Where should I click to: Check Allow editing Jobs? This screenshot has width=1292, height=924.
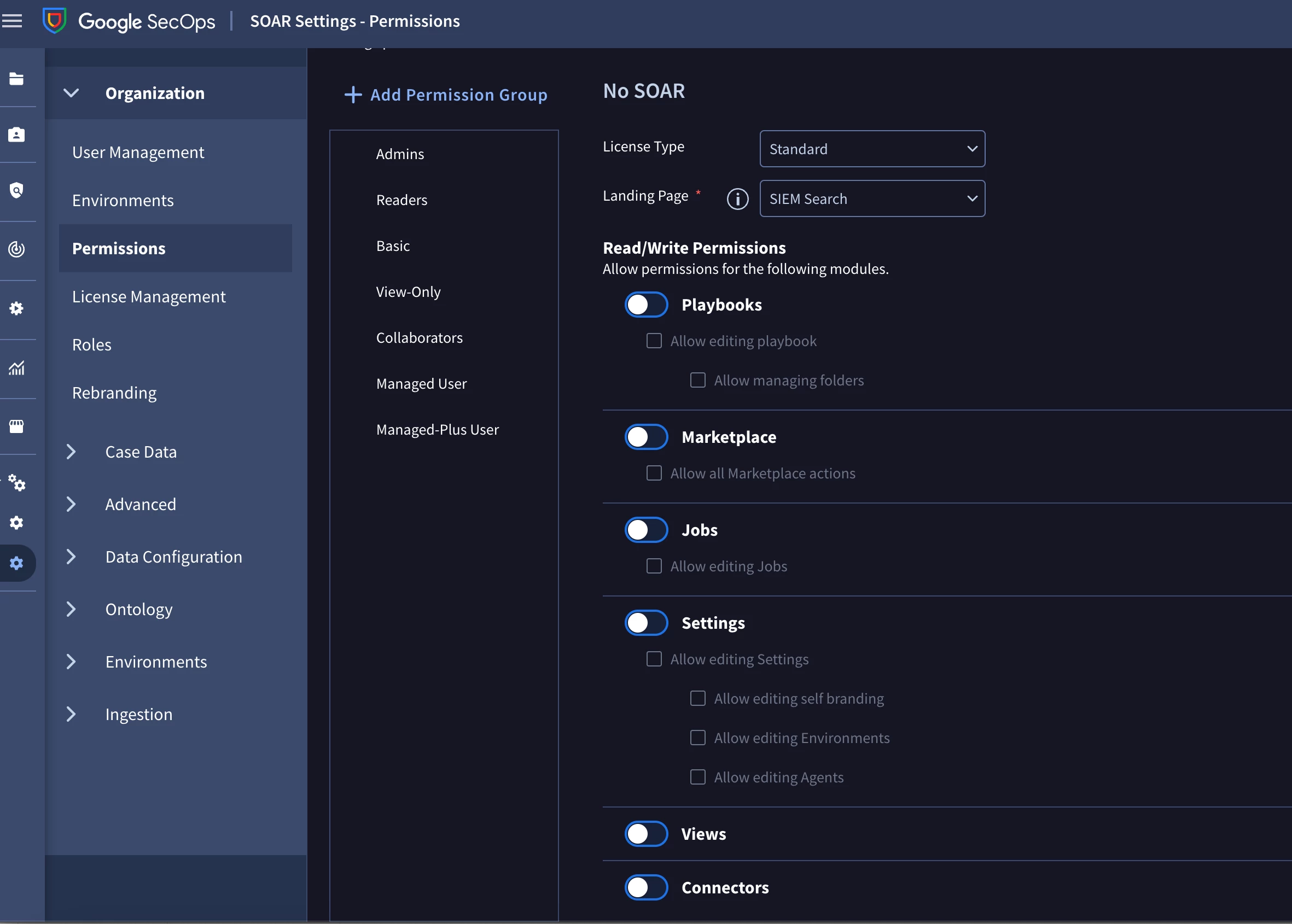654,566
